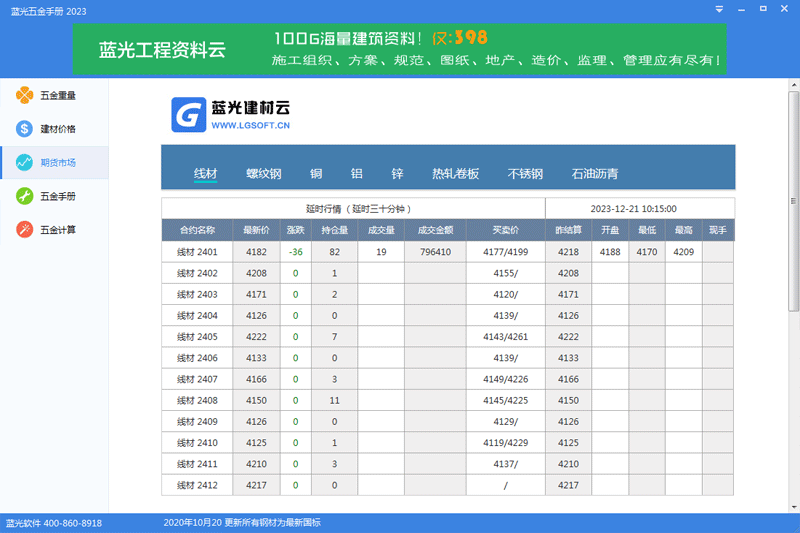Image resolution: width=800 pixels, height=533 pixels.
Task: Open 五金计算 via the red icon
Action: [24, 229]
